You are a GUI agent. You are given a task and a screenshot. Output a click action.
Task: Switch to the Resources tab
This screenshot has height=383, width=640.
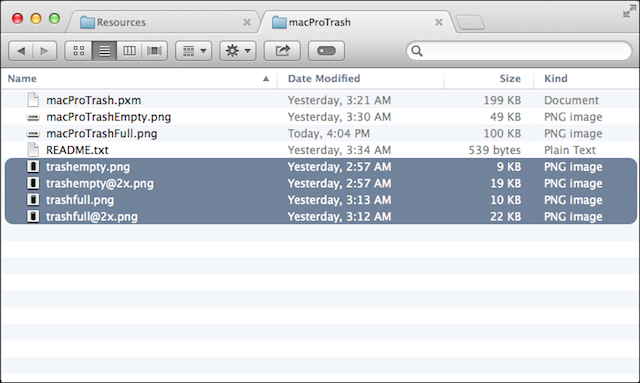point(163,22)
